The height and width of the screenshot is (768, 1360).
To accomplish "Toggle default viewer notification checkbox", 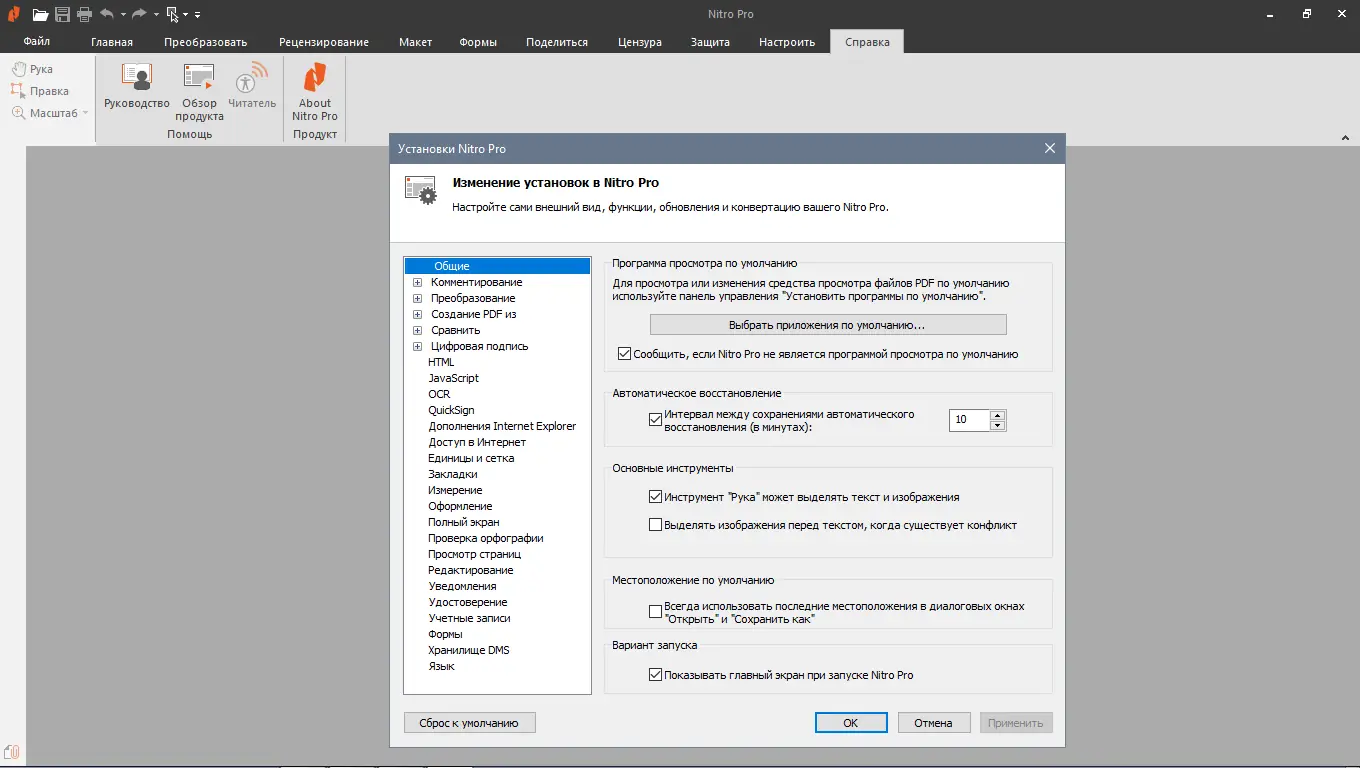I will (x=625, y=354).
